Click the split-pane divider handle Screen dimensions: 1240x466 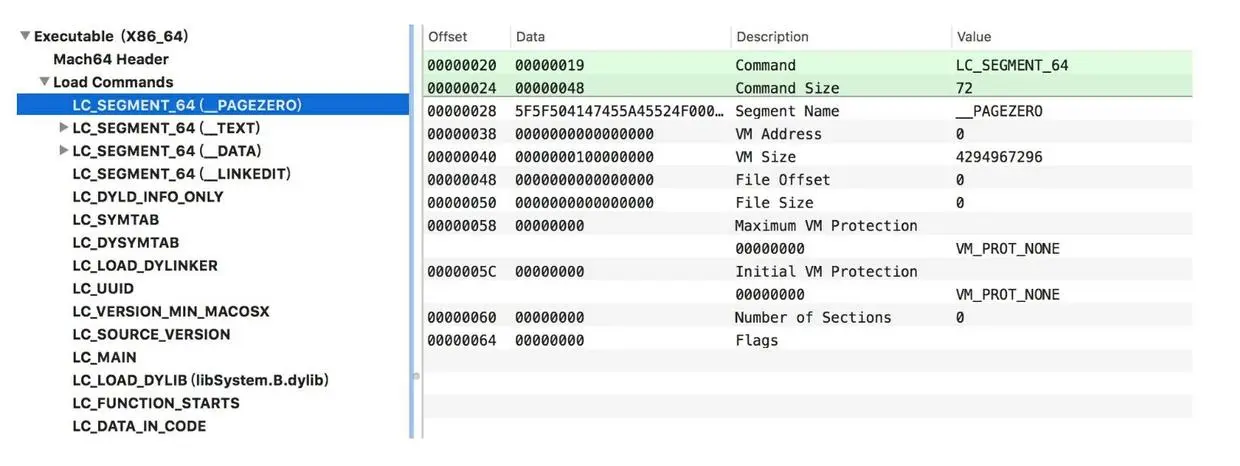click(x=416, y=376)
